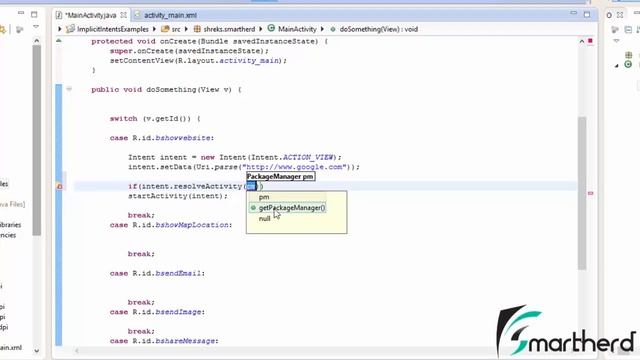Click the focus-on-active-task icon in the Outline toolbar
Viewport: 640px width, 360px height.
(615, 29)
